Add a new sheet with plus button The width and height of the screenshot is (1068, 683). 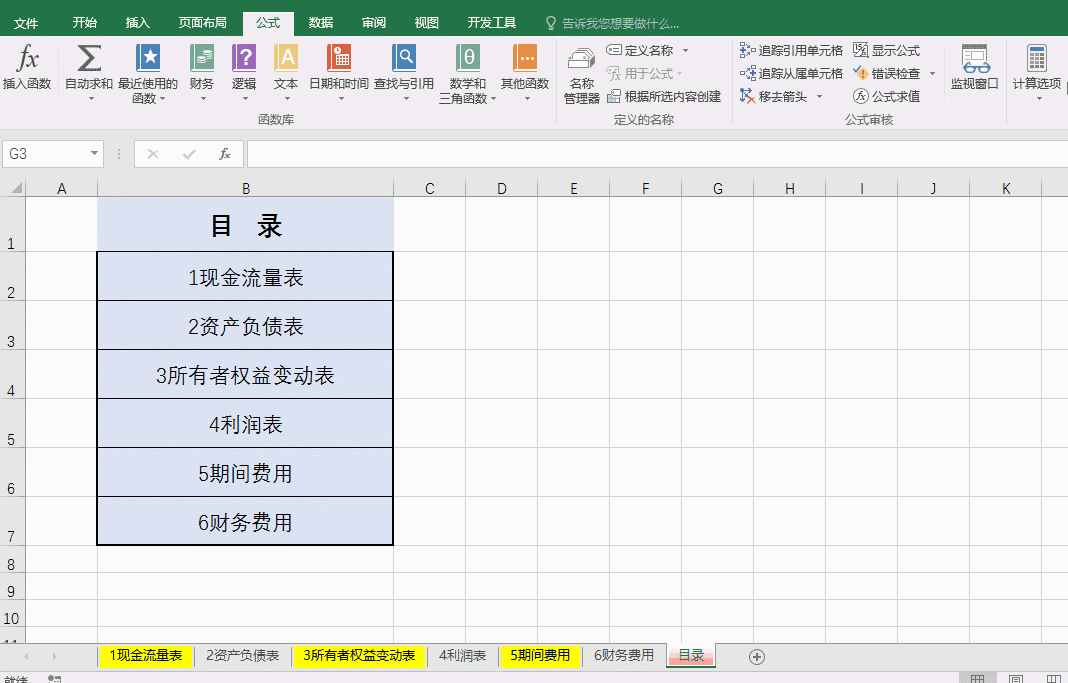757,657
